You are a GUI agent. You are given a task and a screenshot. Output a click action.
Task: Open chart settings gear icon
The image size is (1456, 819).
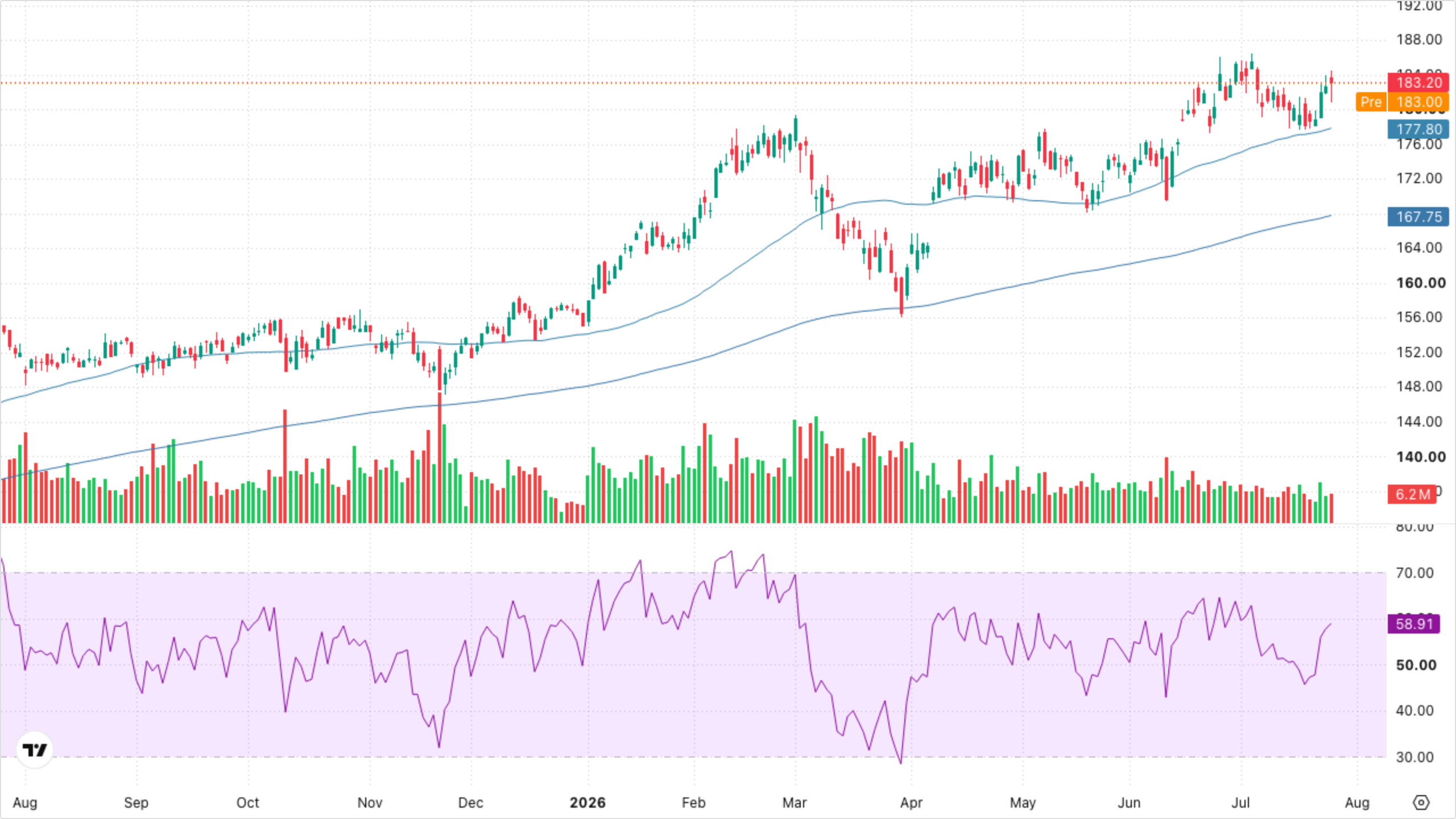[x=1421, y=803]
